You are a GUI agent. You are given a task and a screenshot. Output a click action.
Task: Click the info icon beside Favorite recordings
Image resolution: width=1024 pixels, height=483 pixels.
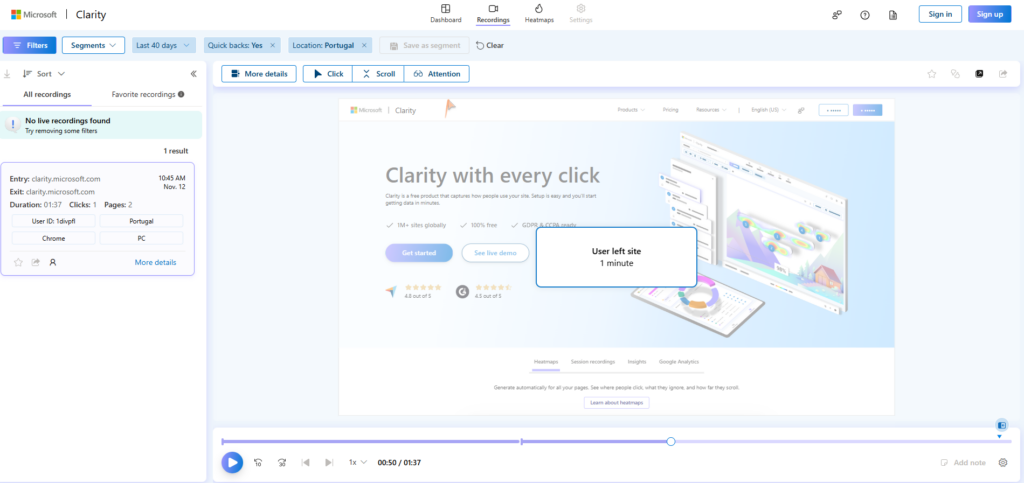(181, 94)
